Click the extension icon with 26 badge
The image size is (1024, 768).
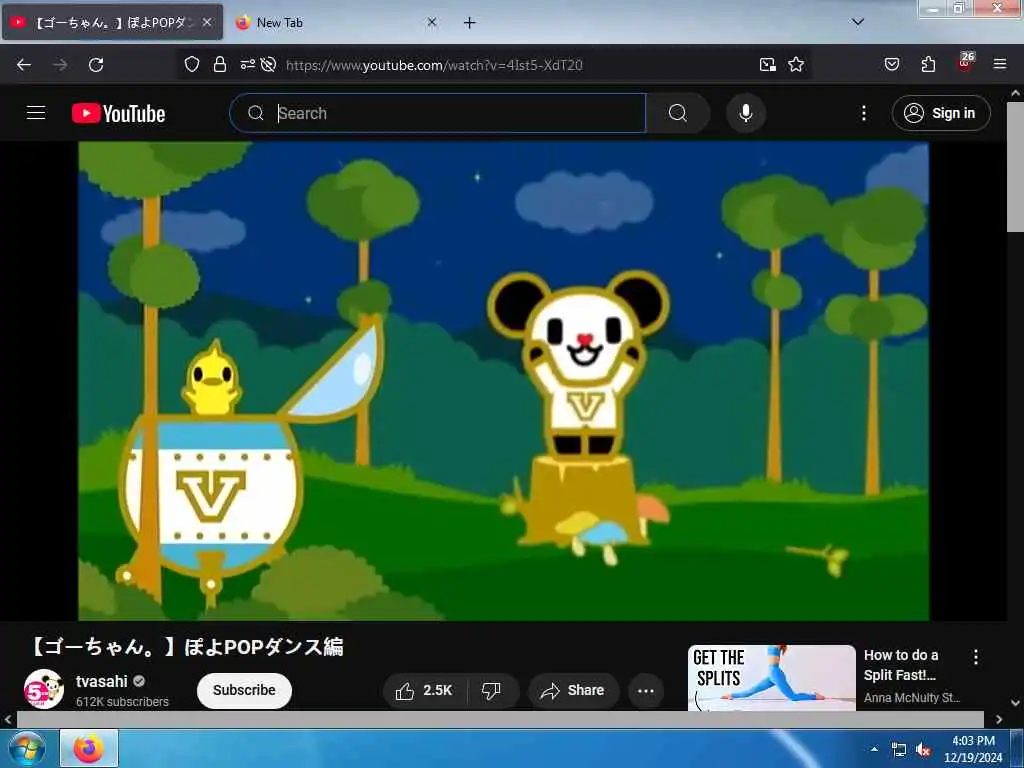(x=965, y=62)
